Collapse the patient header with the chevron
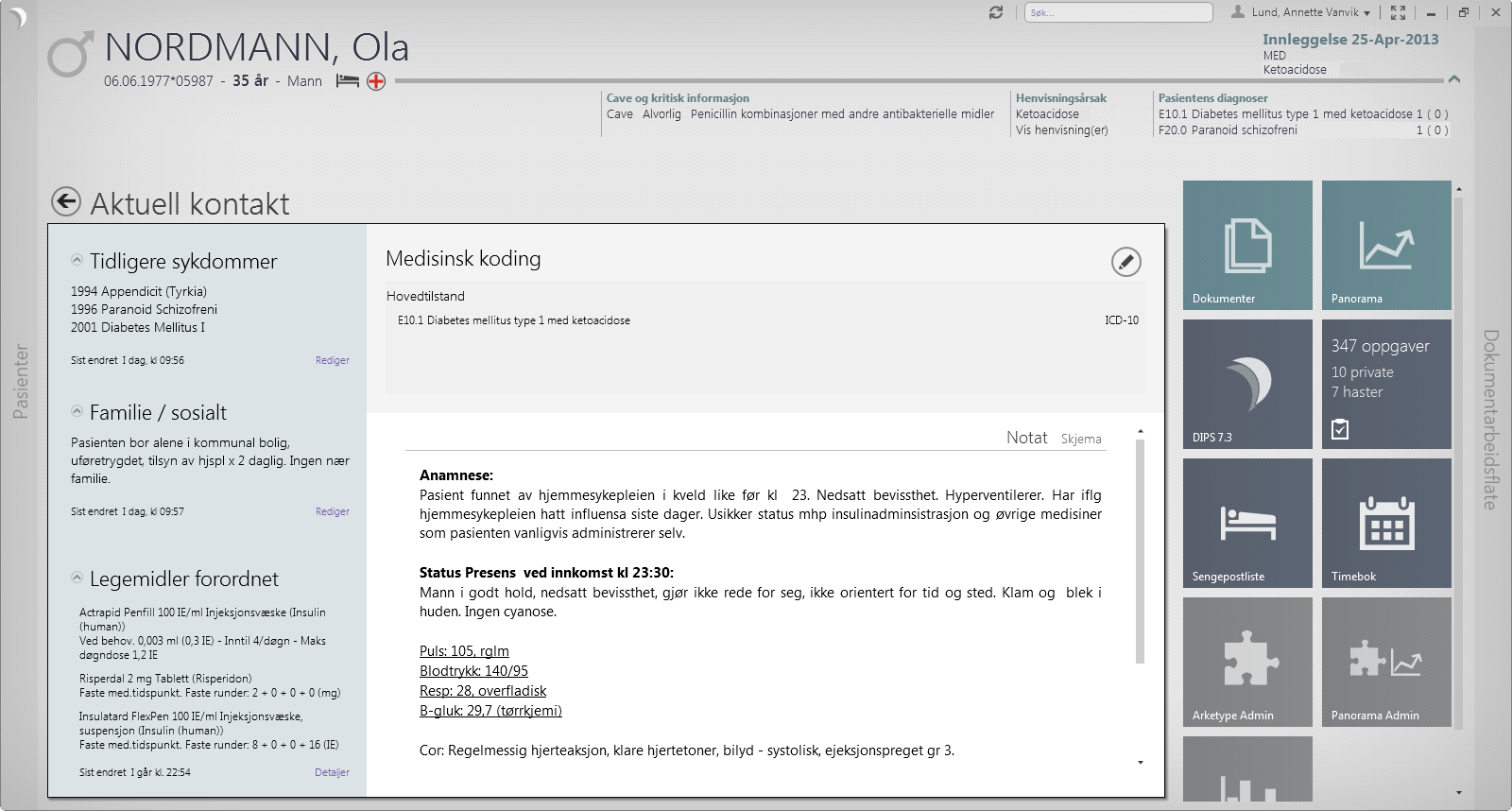The height and width of the screenshot is (811, 1512). click(1454, 79)
